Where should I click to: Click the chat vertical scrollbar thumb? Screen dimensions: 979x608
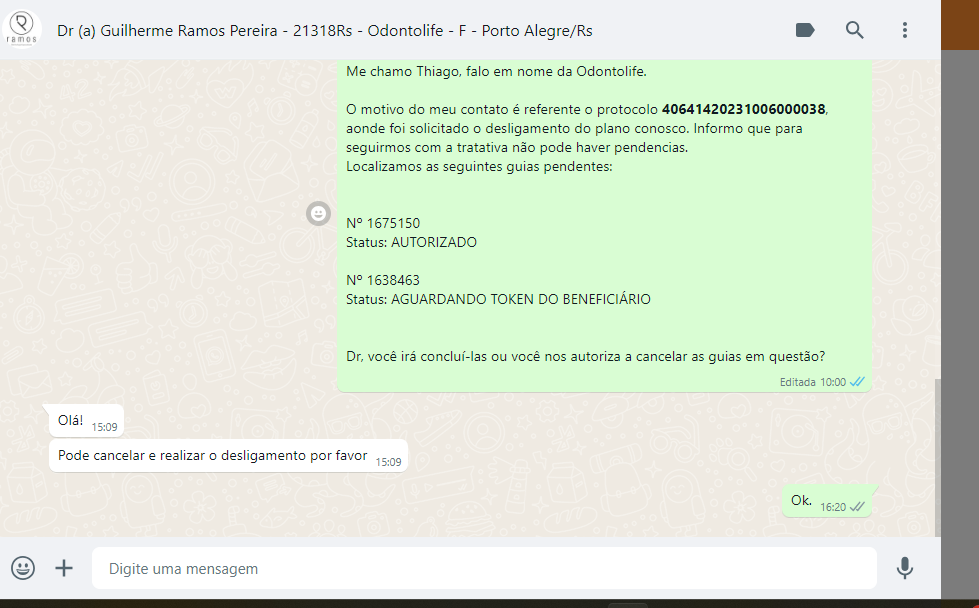pos(938,457)
